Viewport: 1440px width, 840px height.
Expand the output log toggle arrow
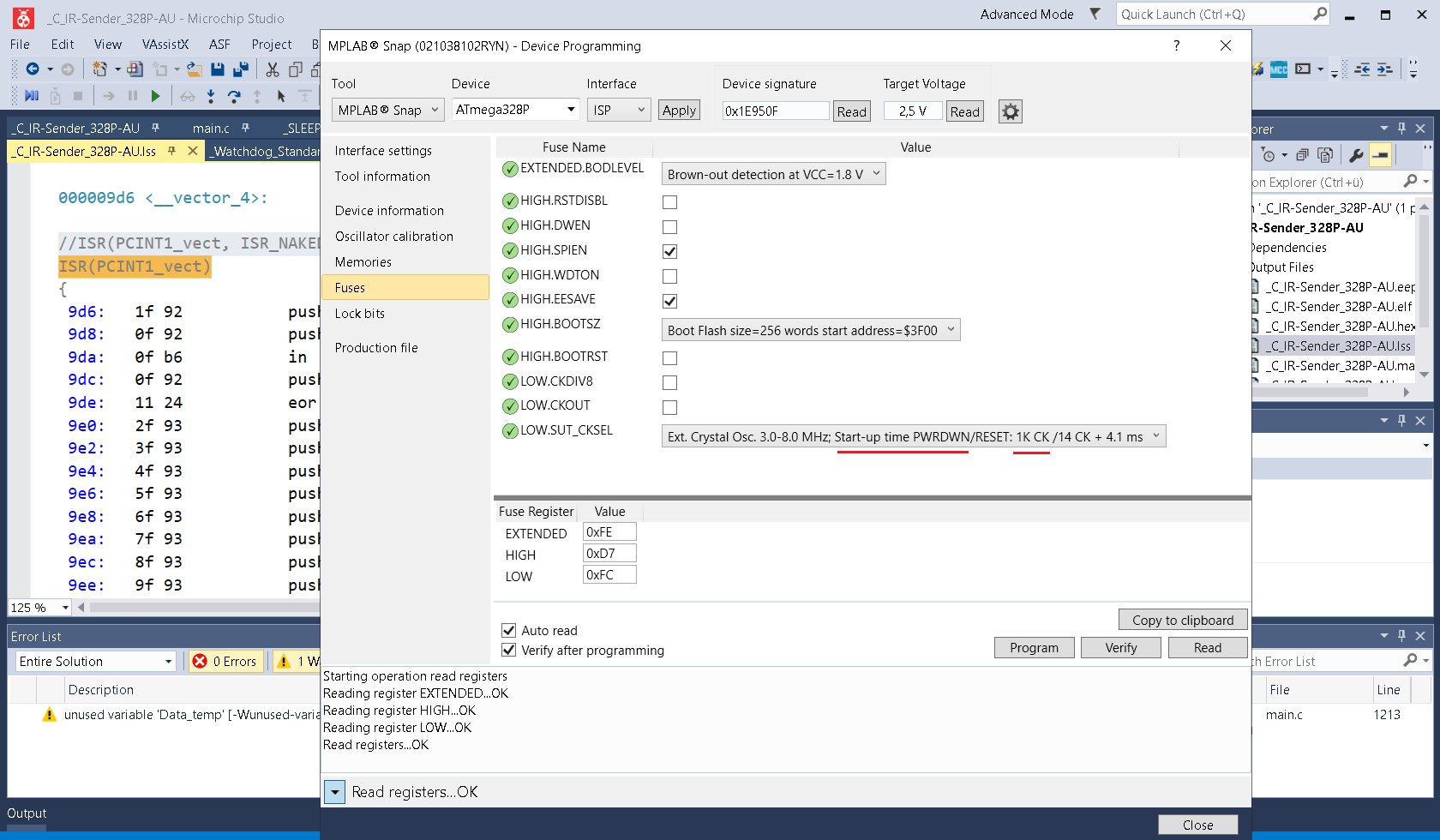click(x=335, y=791)
